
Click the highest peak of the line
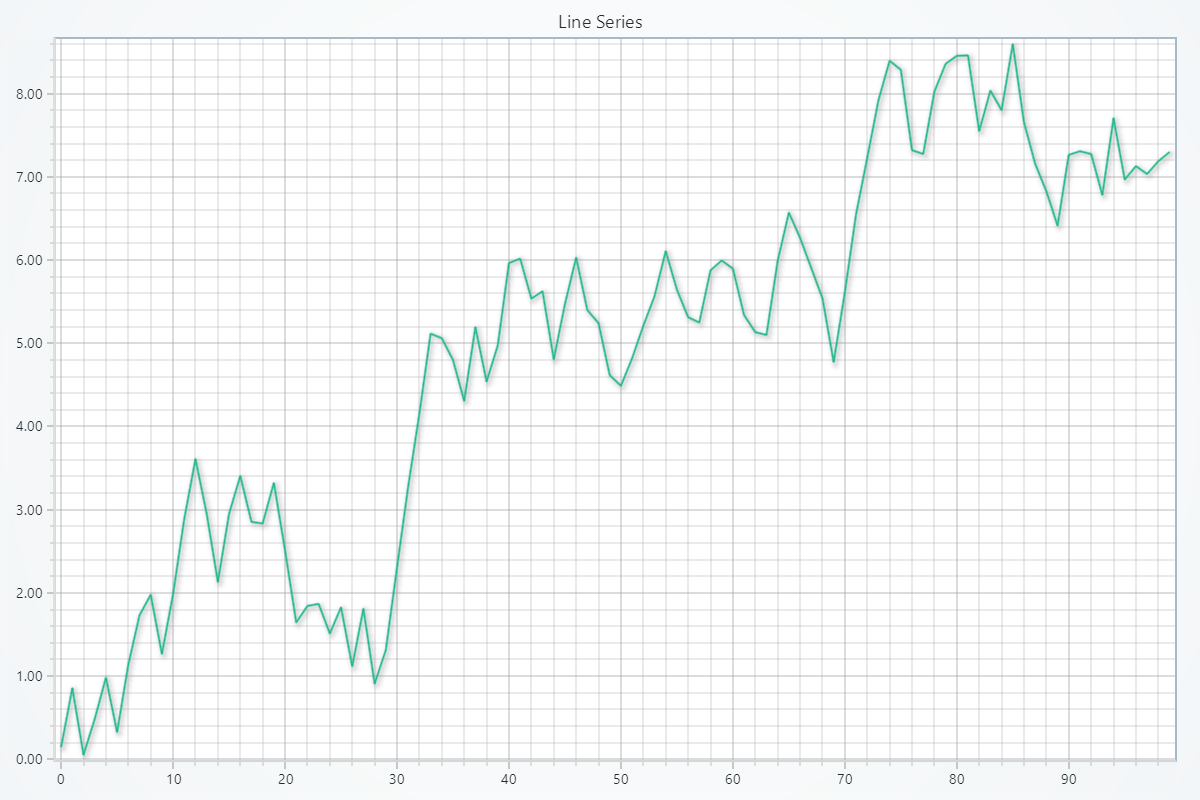(1013, 45)
